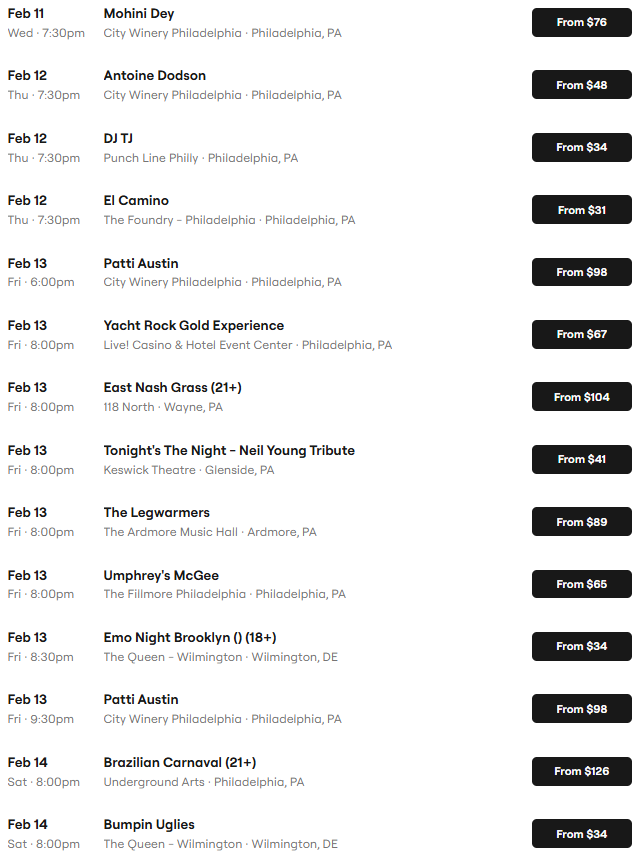Click the From $67 price button

coord(581,334)
